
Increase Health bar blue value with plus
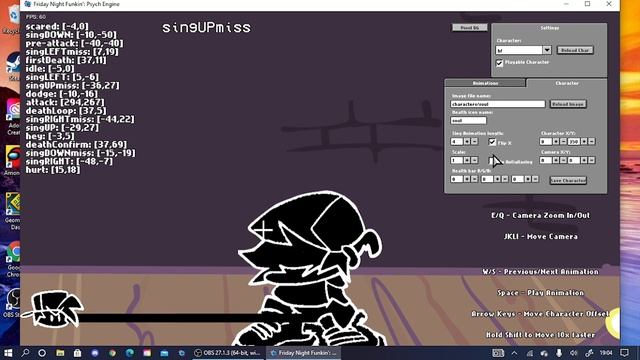tap(528, 179)
